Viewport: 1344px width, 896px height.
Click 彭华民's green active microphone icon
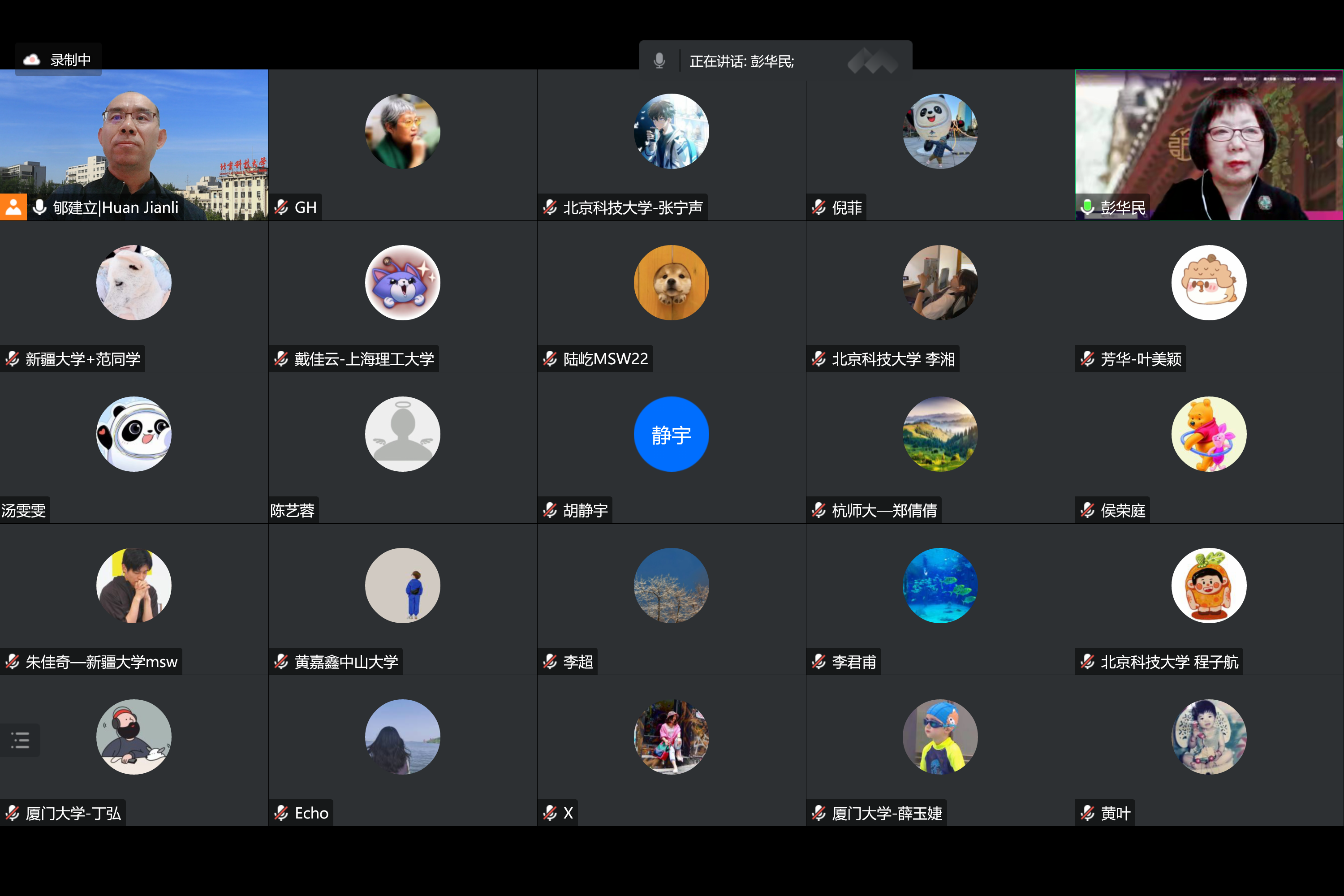point(1087,207)
